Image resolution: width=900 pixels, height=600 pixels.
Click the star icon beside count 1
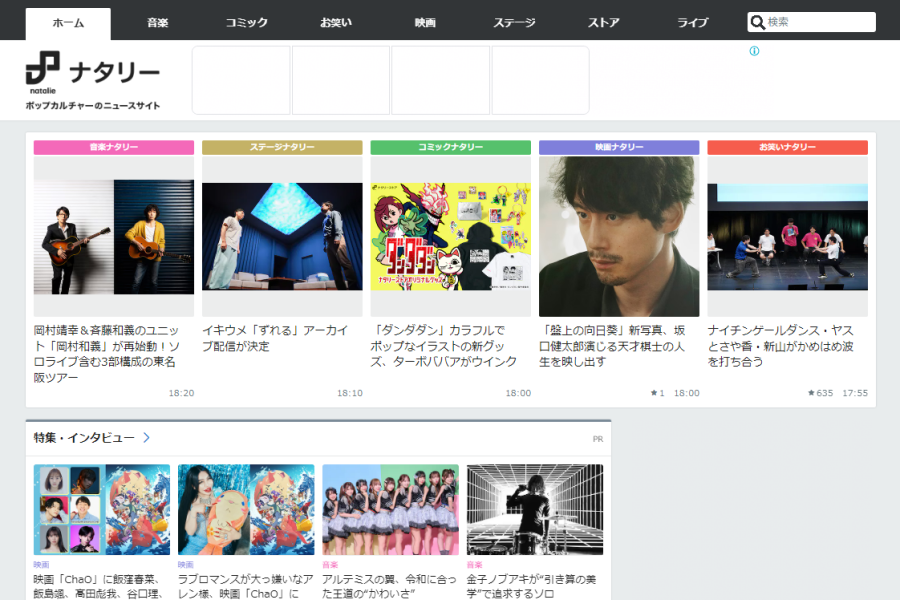654,393
